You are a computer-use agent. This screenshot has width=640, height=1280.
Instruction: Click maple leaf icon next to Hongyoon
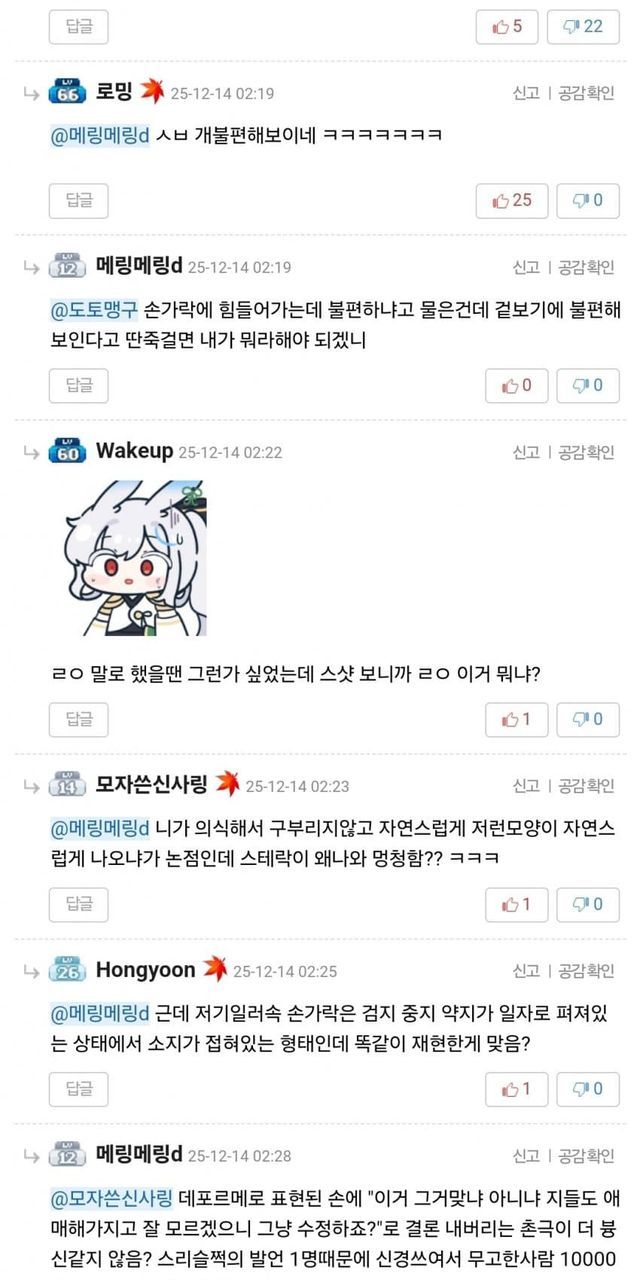(215, 969)
